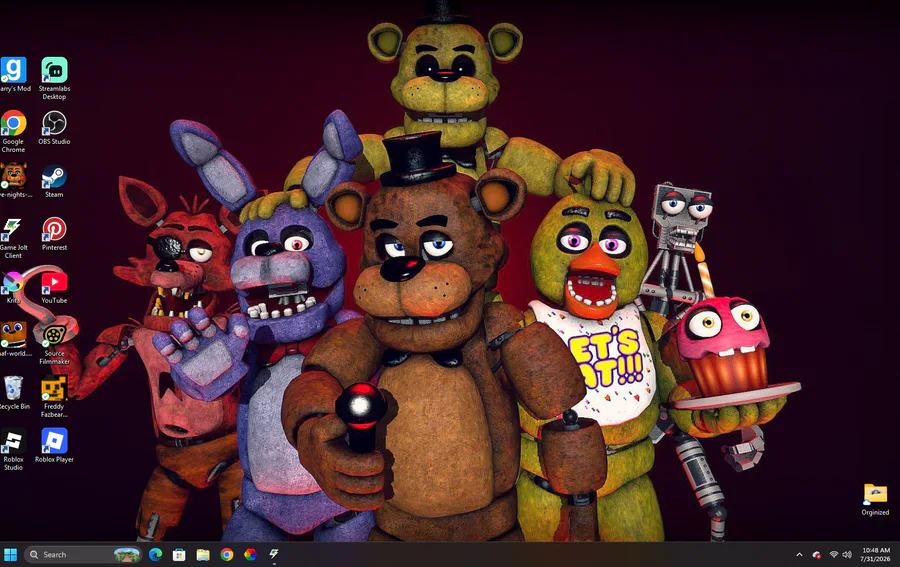This screenshot has width=900, height=567.
Task: Open YouTube desktop shortcut
Action: coord(55,286)
